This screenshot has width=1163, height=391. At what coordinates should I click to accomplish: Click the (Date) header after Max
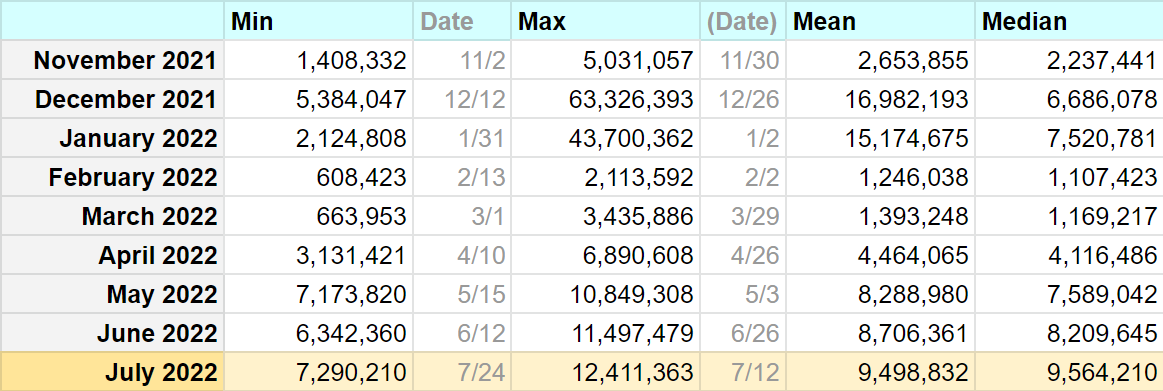point(743,21)
